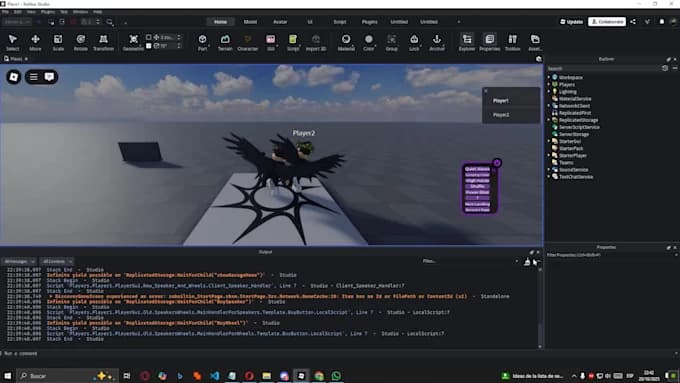This screenshot has height=383, width=680.
Task: Adjust the move increment stepper
Action: [179, 37]
